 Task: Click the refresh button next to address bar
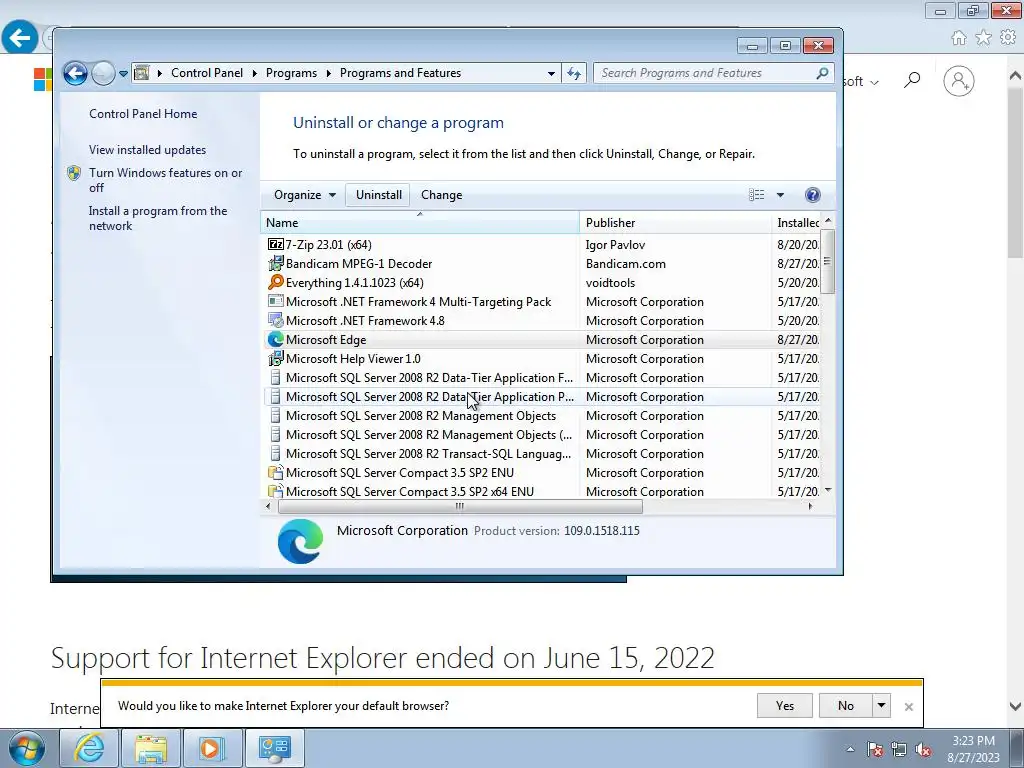pyautogui.click(x=574, y=73)
